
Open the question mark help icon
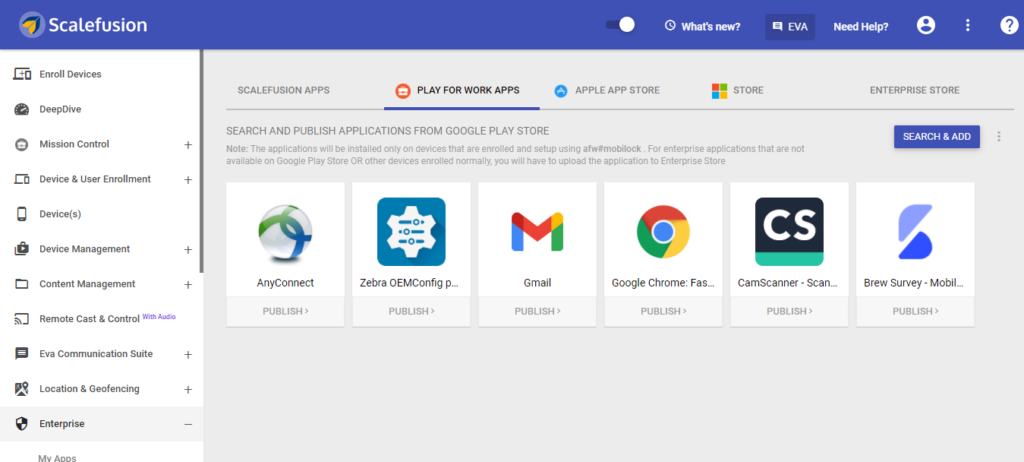1008,25
